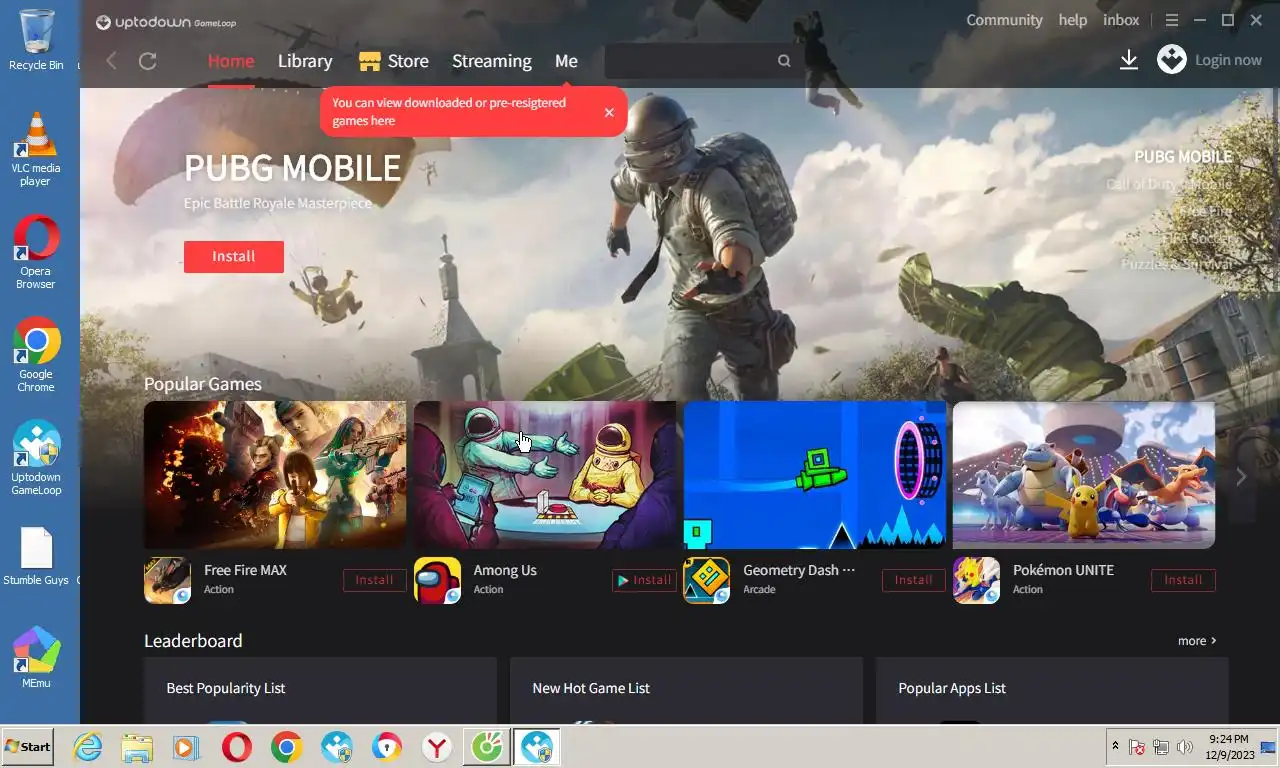Open Pokémon UNITE game thumbnail

(x=1084, y=475)
